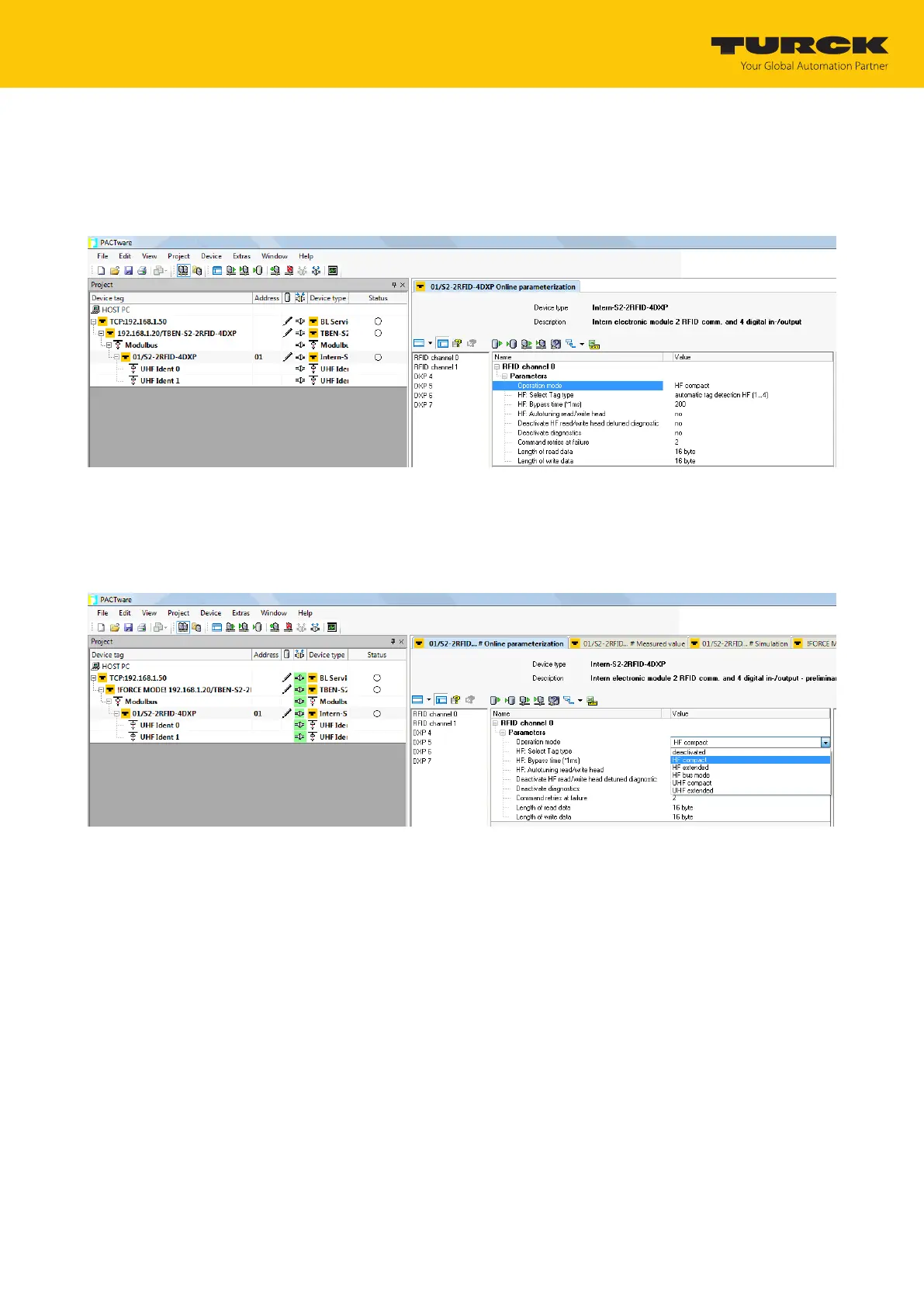Click last toolbar icon in lower PACTware main toolbar
Viewport: 924px width, 1307px height.
[332, 627]
